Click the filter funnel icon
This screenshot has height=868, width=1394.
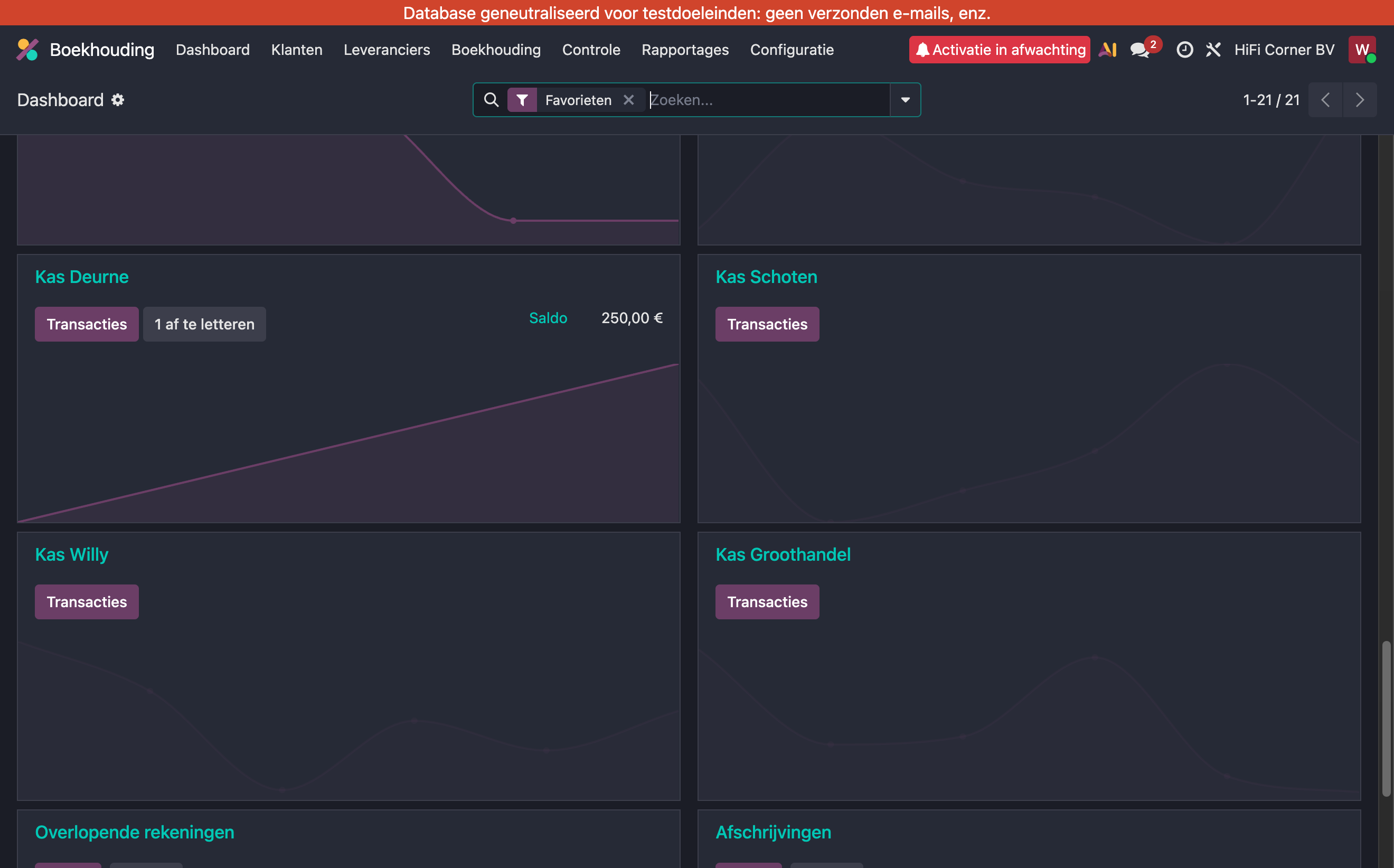[522, 100]
